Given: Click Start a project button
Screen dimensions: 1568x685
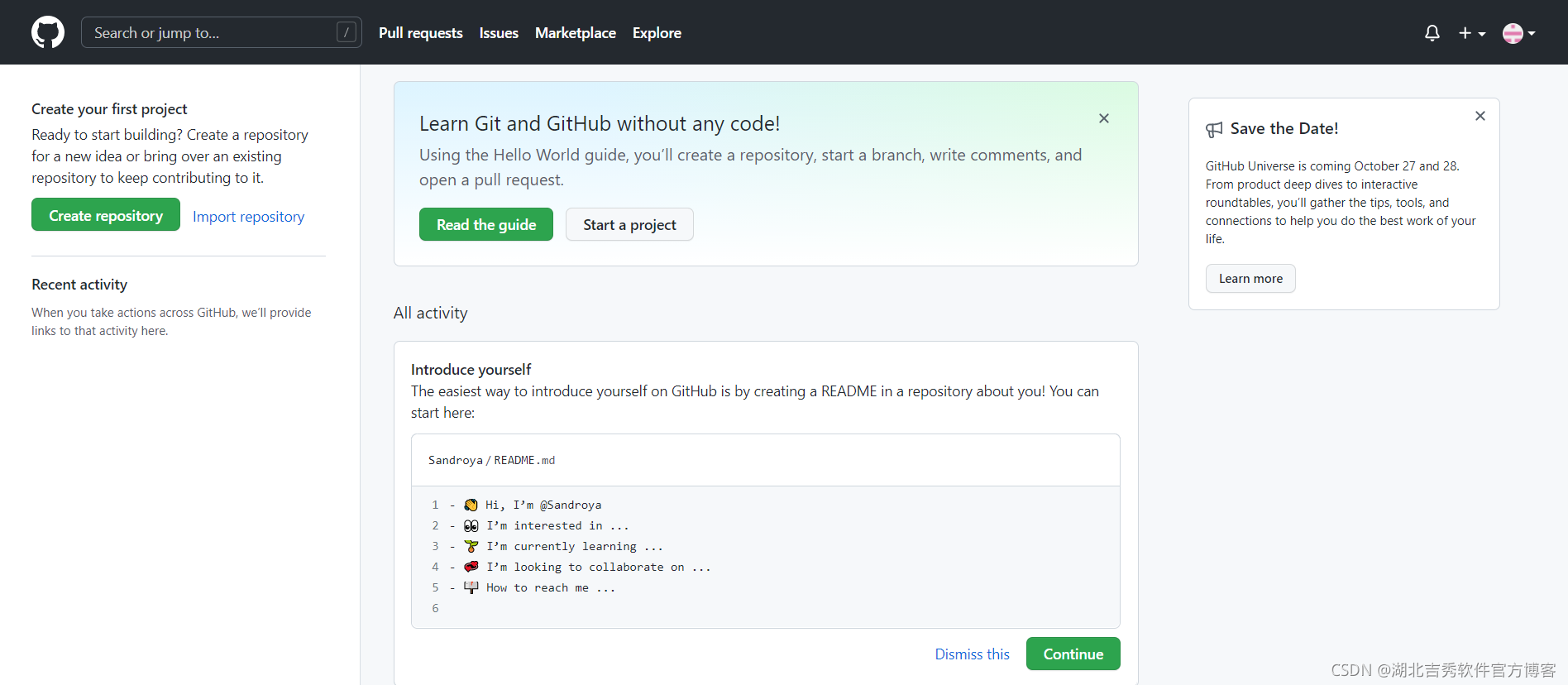Looking at the screenshot, I should click(x=629, y=224).
